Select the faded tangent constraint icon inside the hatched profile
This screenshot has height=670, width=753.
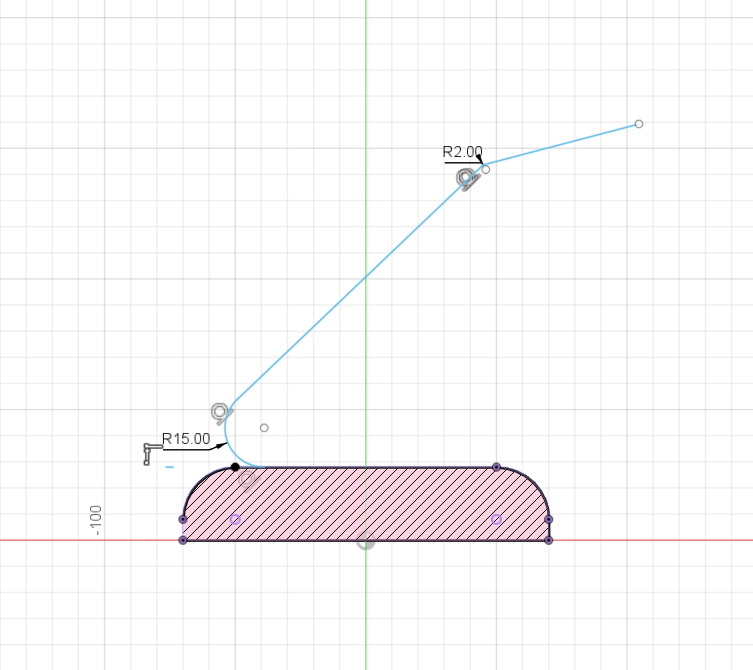[x=248, y=480]
